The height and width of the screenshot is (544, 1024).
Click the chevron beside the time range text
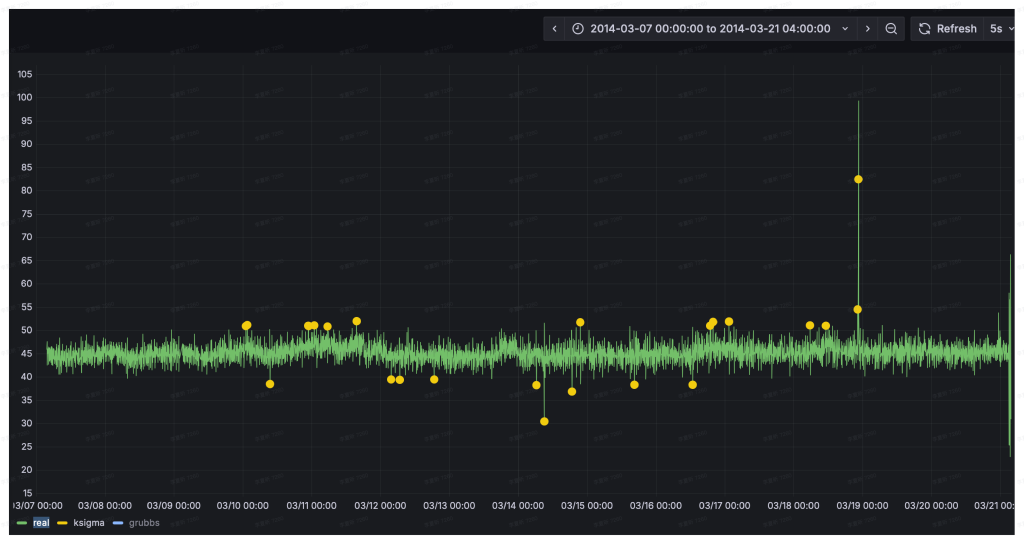tap(845, 29)
